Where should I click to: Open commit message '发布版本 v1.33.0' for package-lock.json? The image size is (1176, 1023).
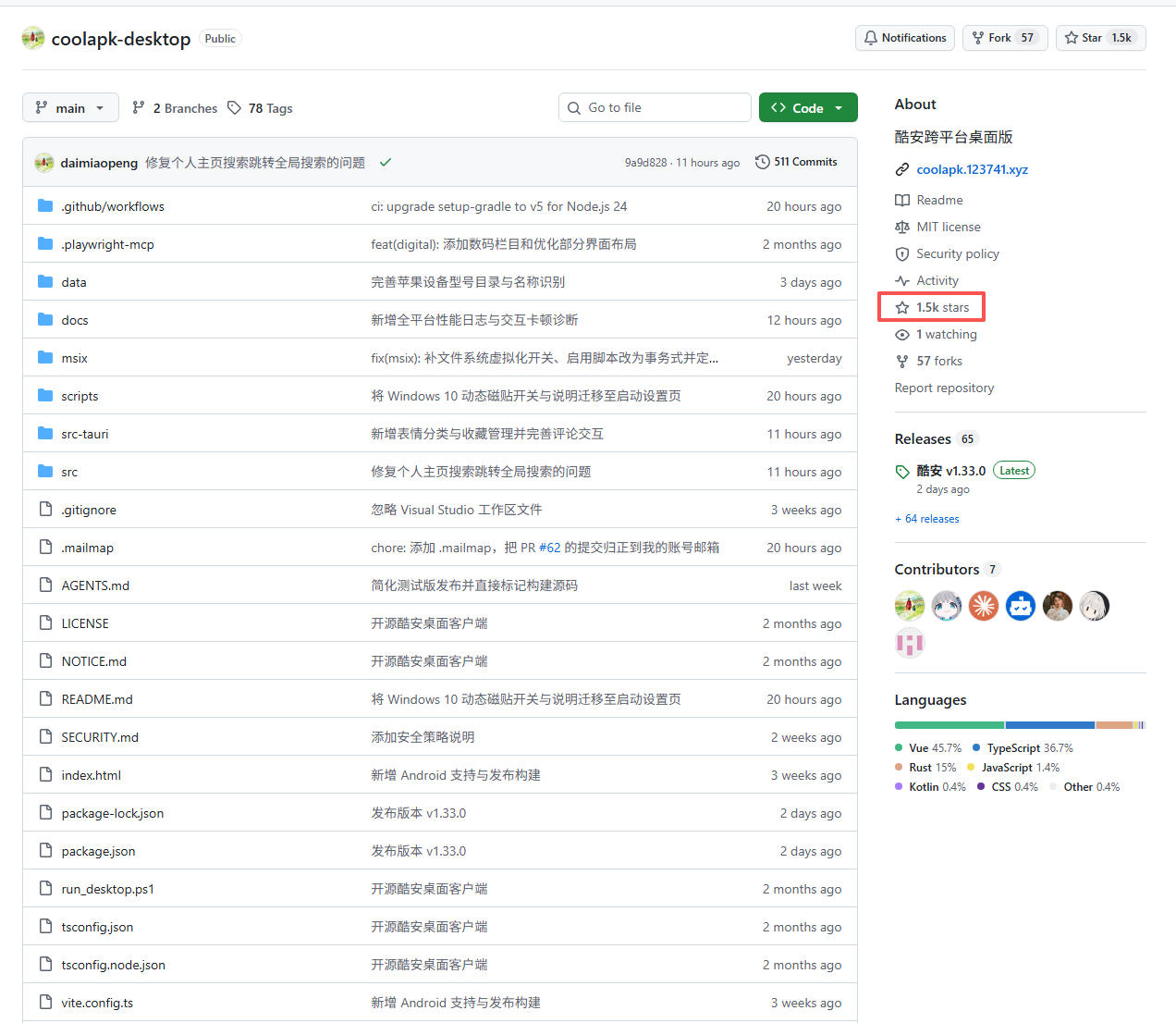(419, 813)
